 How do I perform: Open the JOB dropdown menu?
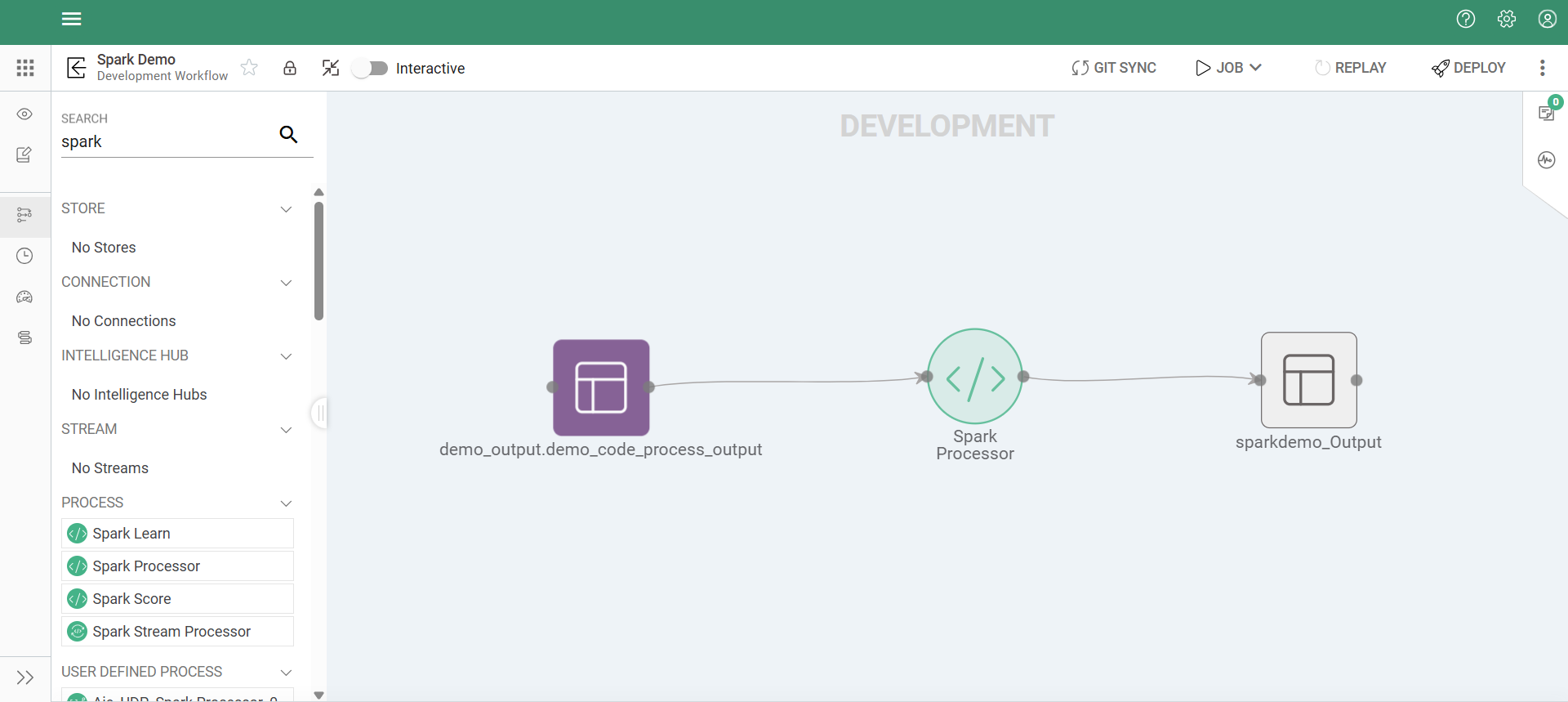(x=1229, y=68)
